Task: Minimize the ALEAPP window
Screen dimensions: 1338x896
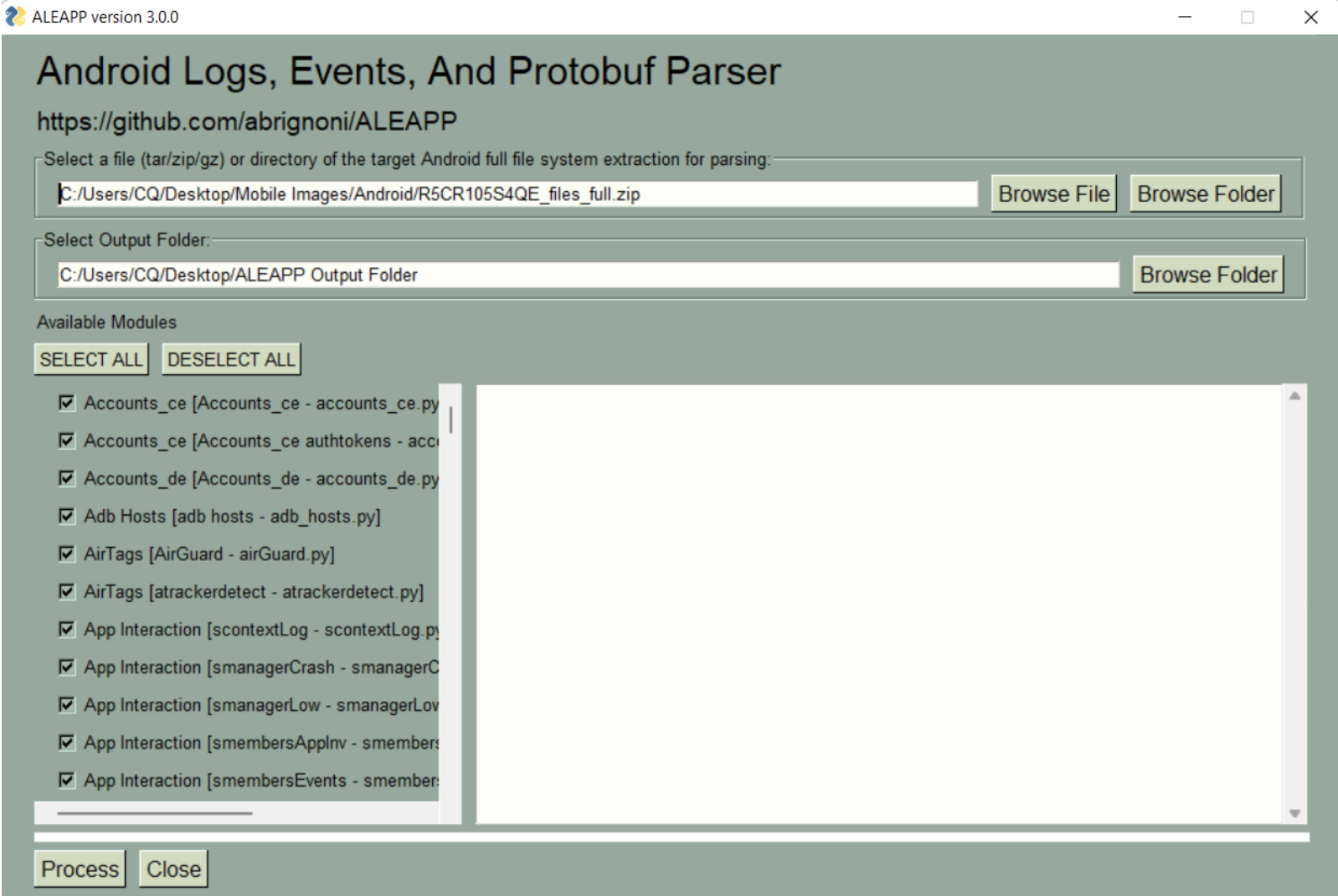Action: pos(1185,17)
